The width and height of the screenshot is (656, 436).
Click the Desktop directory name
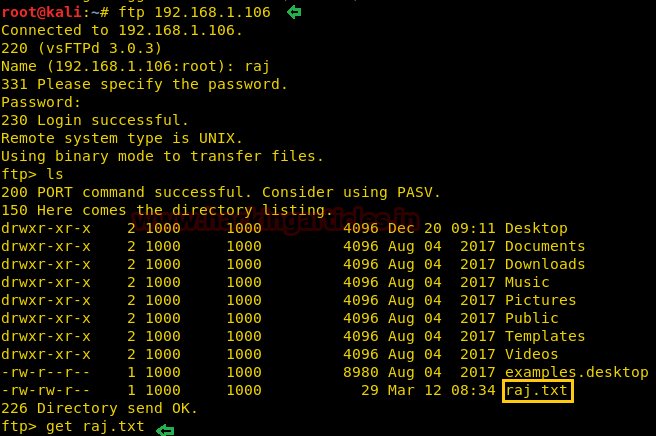[536, 228]
